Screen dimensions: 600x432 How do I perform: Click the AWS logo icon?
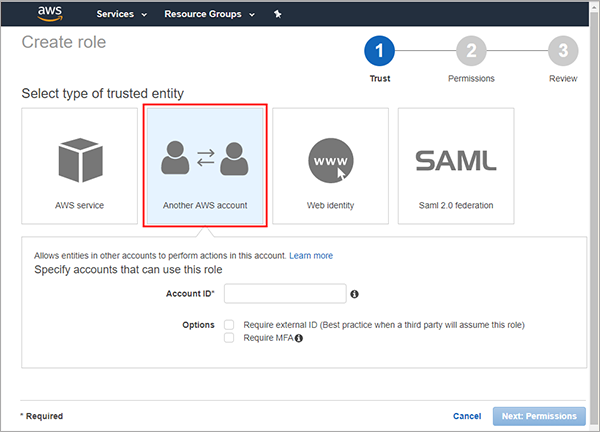click(x=50, y=14)
